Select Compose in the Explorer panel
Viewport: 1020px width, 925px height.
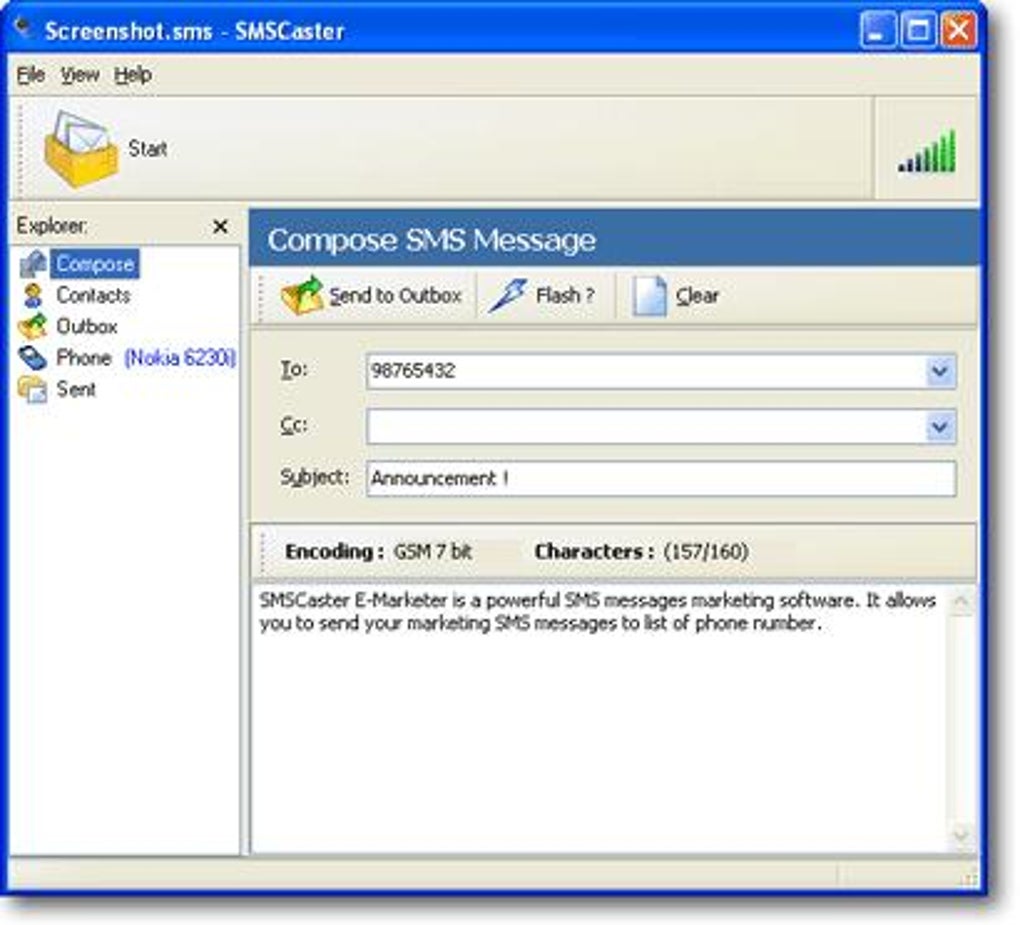[94, 264]
